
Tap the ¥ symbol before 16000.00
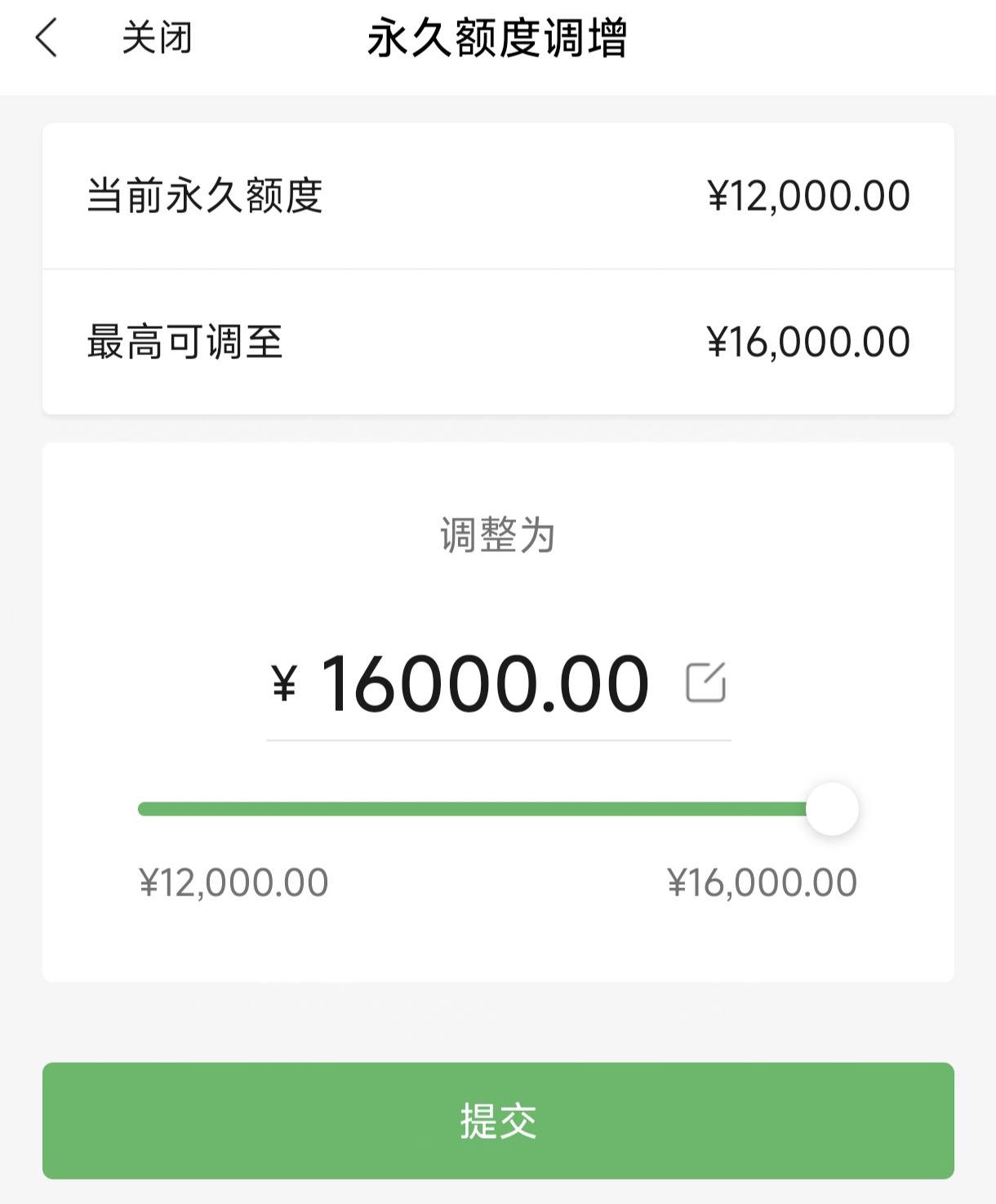click(x=284, y=683)
